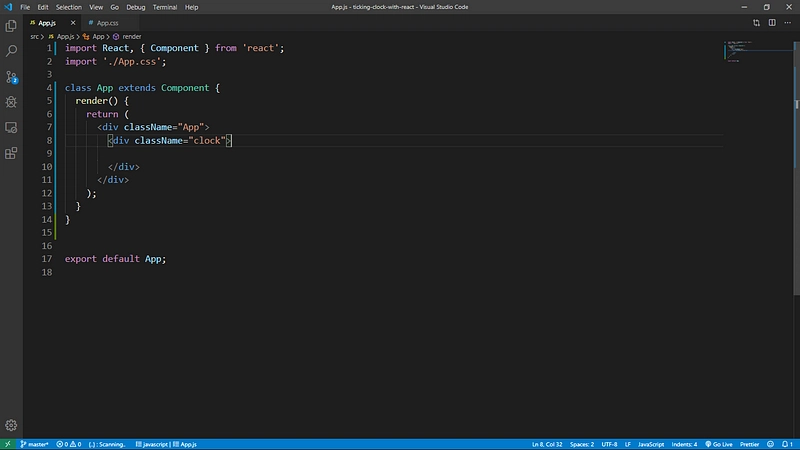
Task: Expand the render breadcrumb symbol list
Action: point(127,37)
